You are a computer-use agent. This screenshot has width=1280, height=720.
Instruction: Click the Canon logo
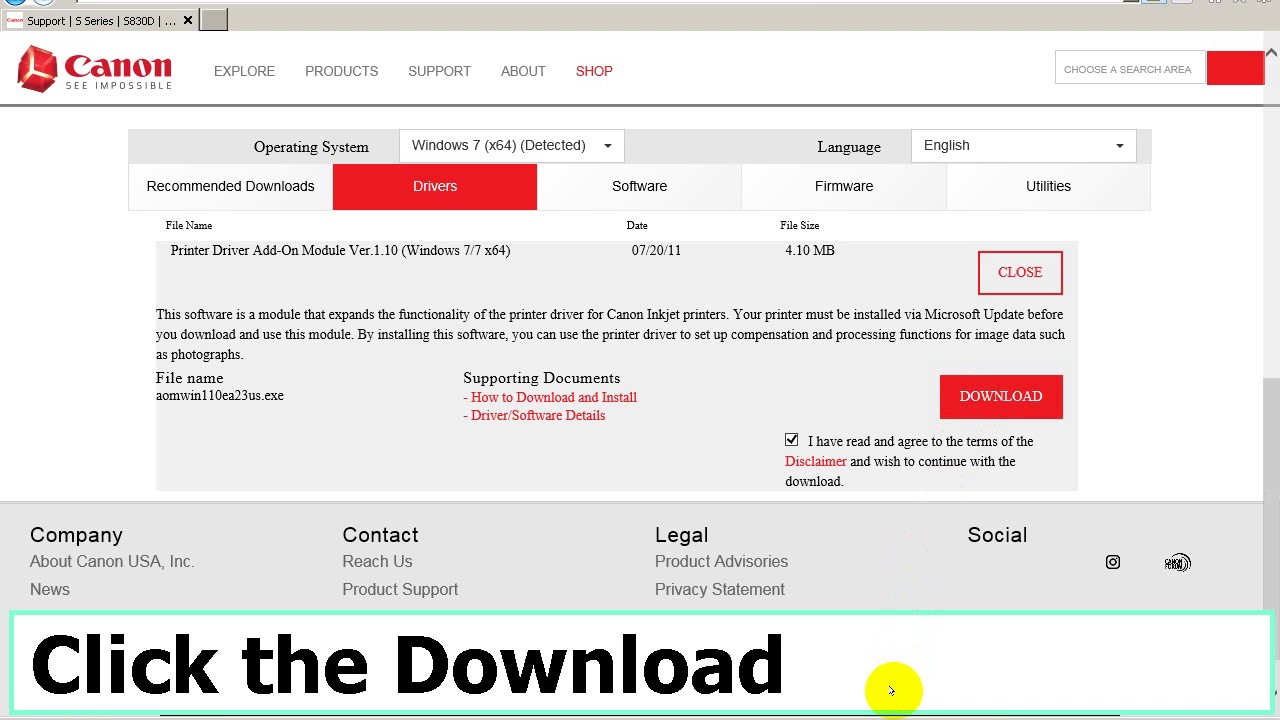(x=95, y=69)
